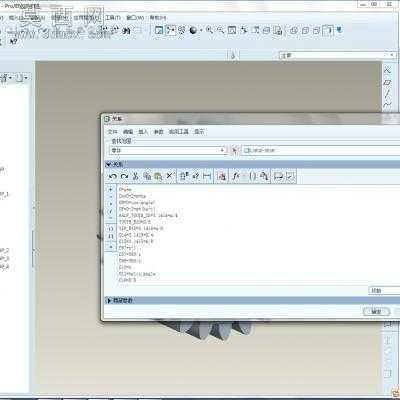Insert multiply operator into relations

(x=111, y=204)
